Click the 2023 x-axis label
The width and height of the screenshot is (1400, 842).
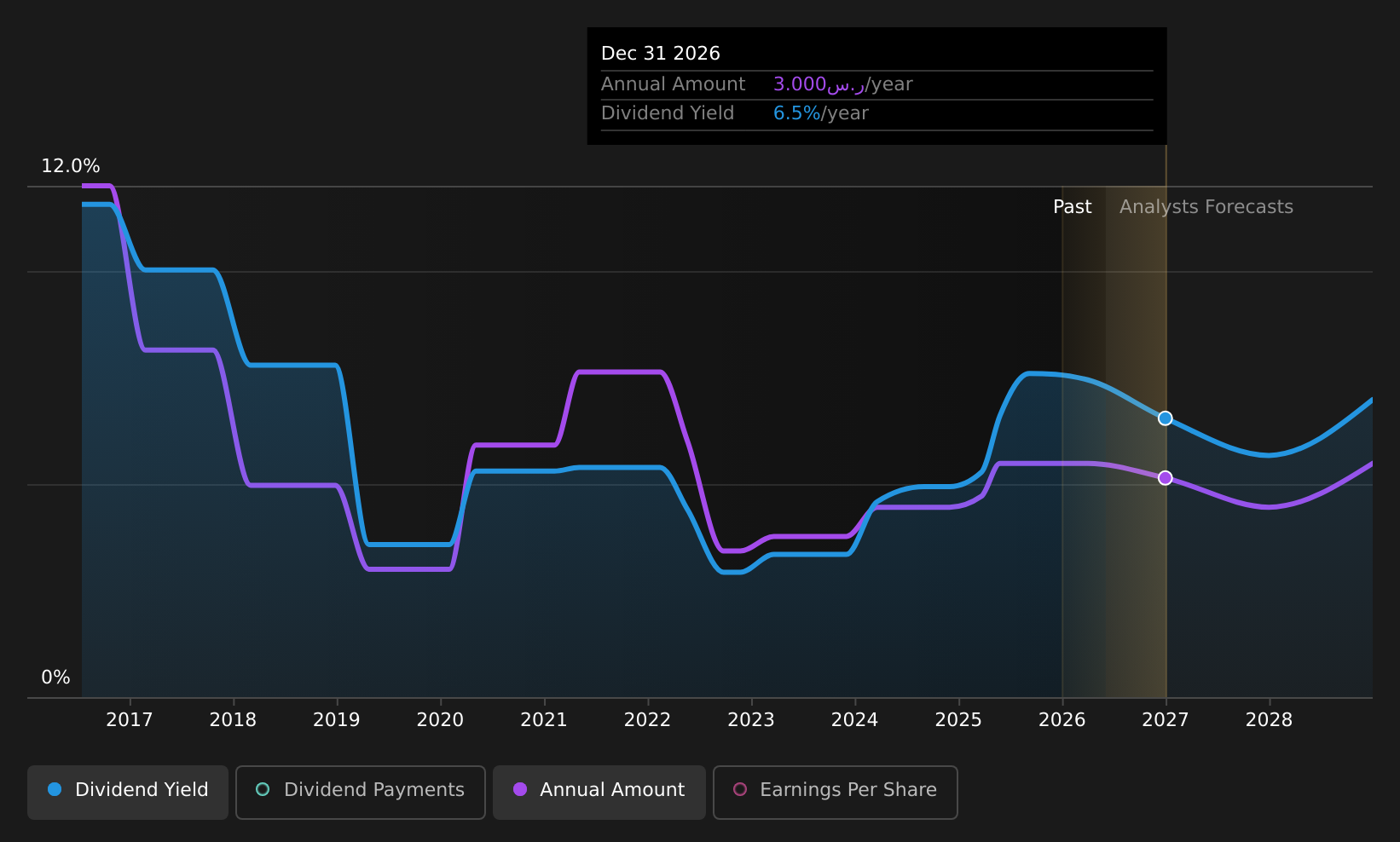pos(751,720)
